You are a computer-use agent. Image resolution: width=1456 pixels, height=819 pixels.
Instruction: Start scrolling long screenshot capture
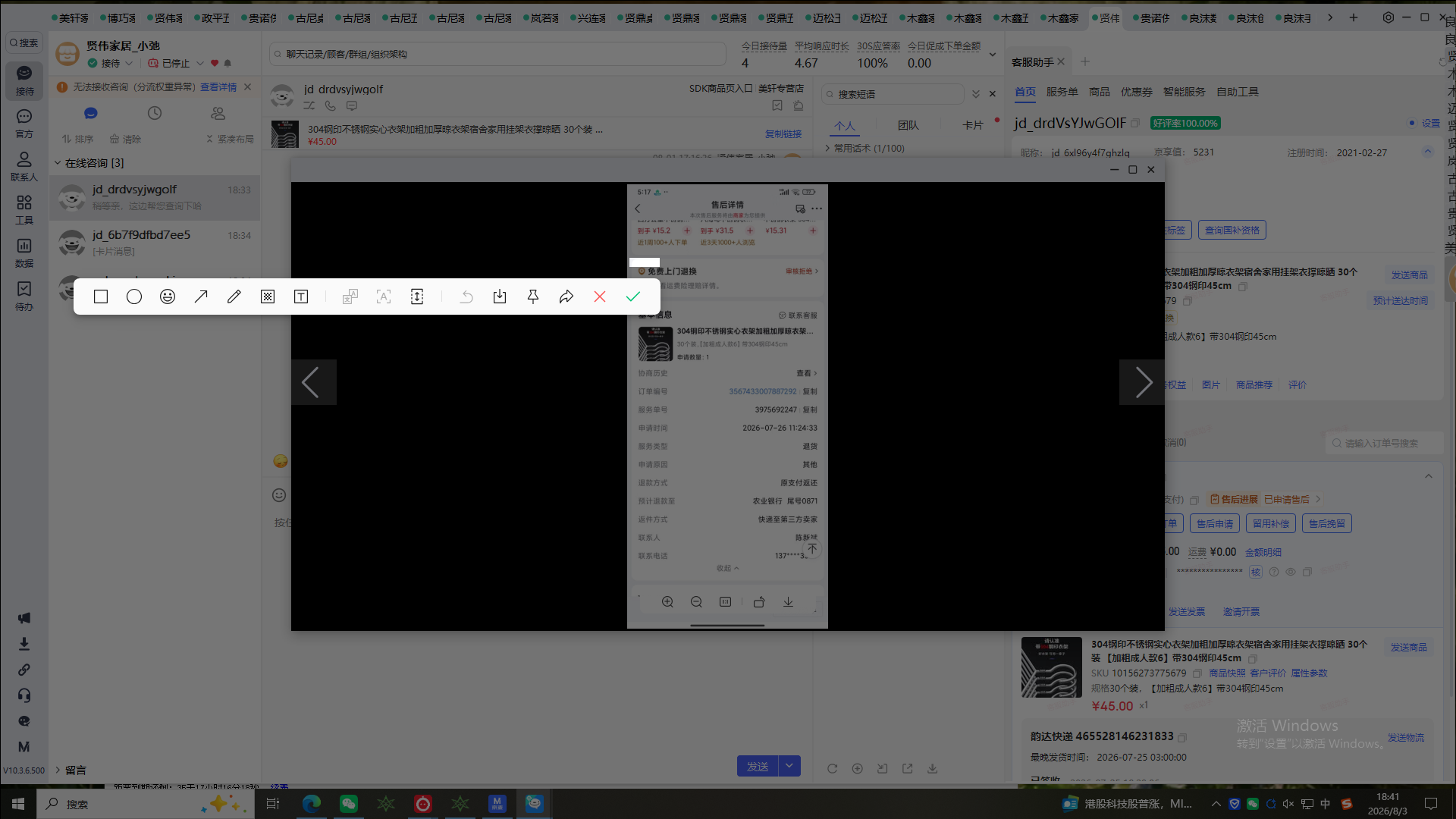click(417, 297)
